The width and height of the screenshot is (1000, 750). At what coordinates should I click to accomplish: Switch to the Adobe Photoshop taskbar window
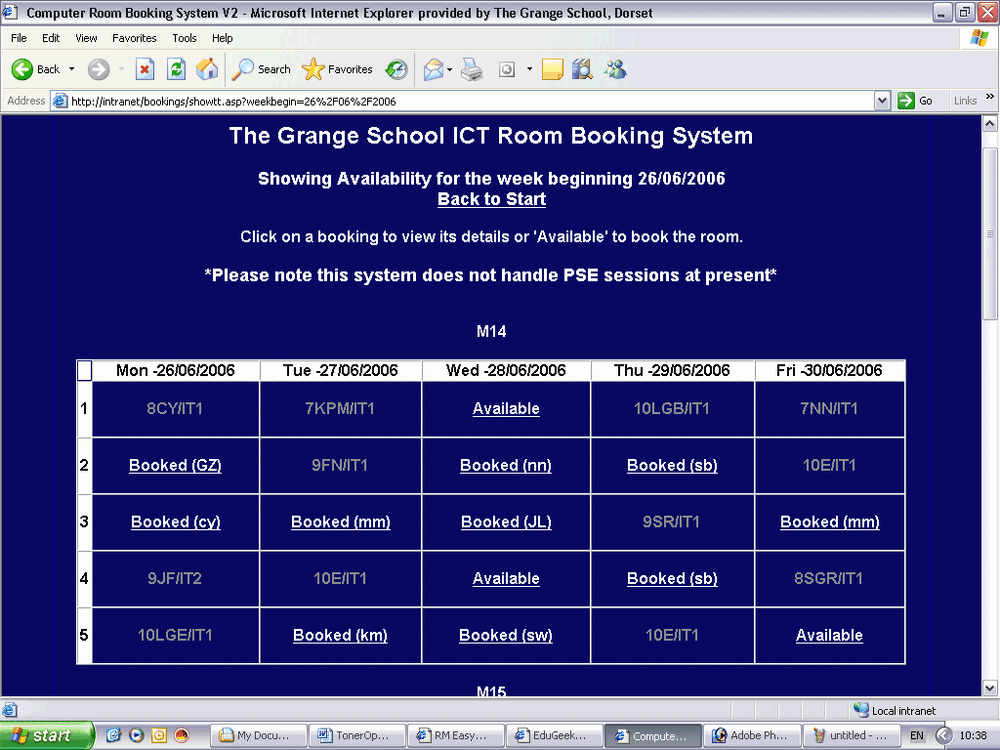pyautogui.click(x=753, y=735)
